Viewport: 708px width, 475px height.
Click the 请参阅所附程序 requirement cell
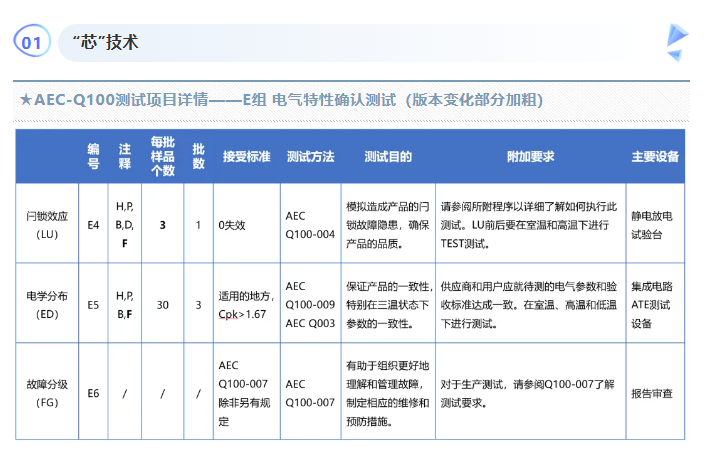click(x=529, y=225)
